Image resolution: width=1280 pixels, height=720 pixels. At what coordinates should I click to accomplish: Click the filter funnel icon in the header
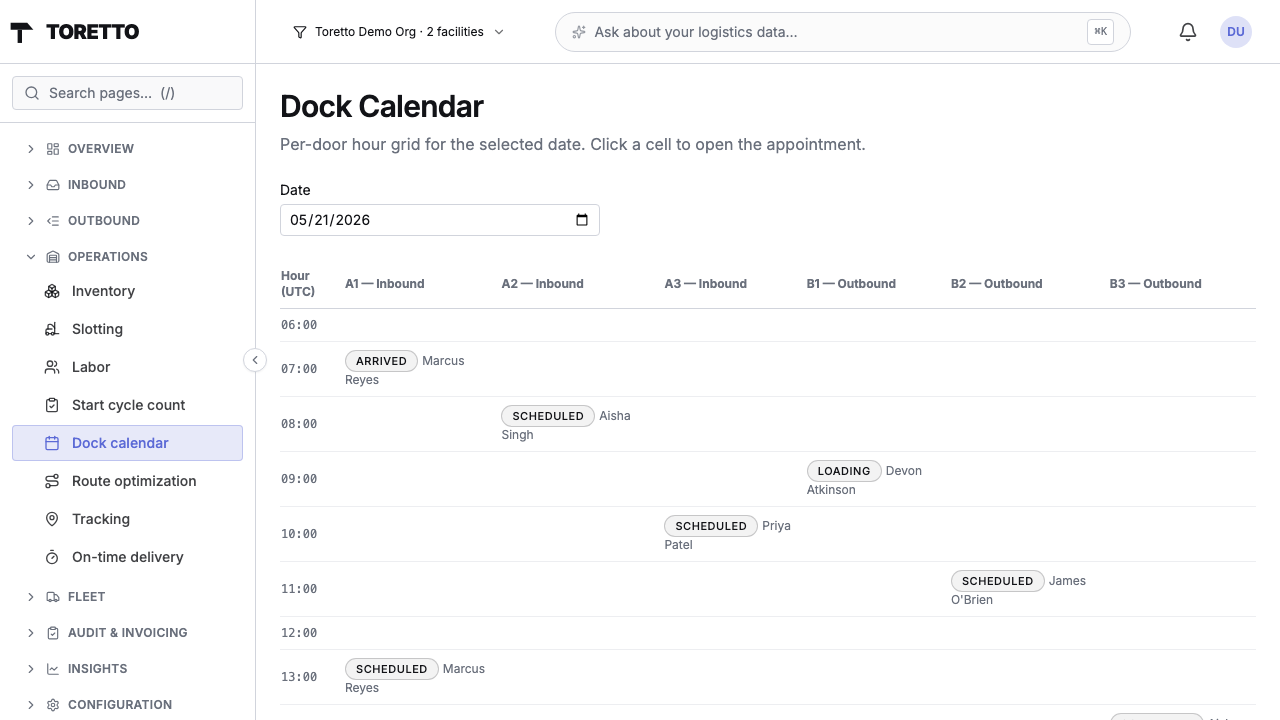coord(299,32)
